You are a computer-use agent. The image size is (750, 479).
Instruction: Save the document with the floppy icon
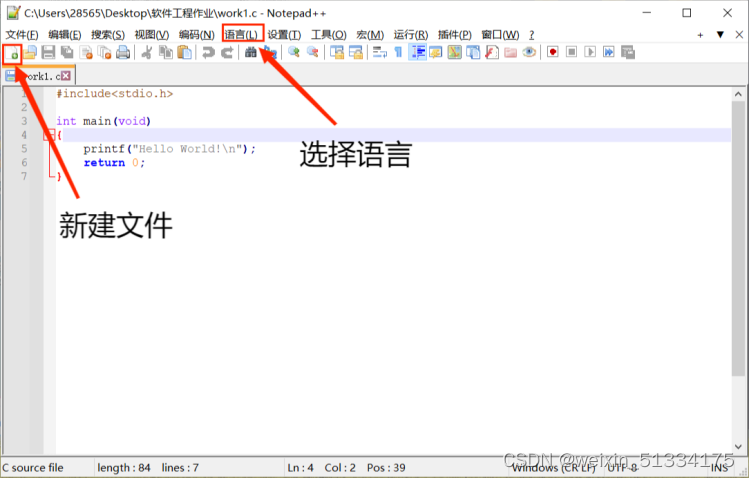48,52
